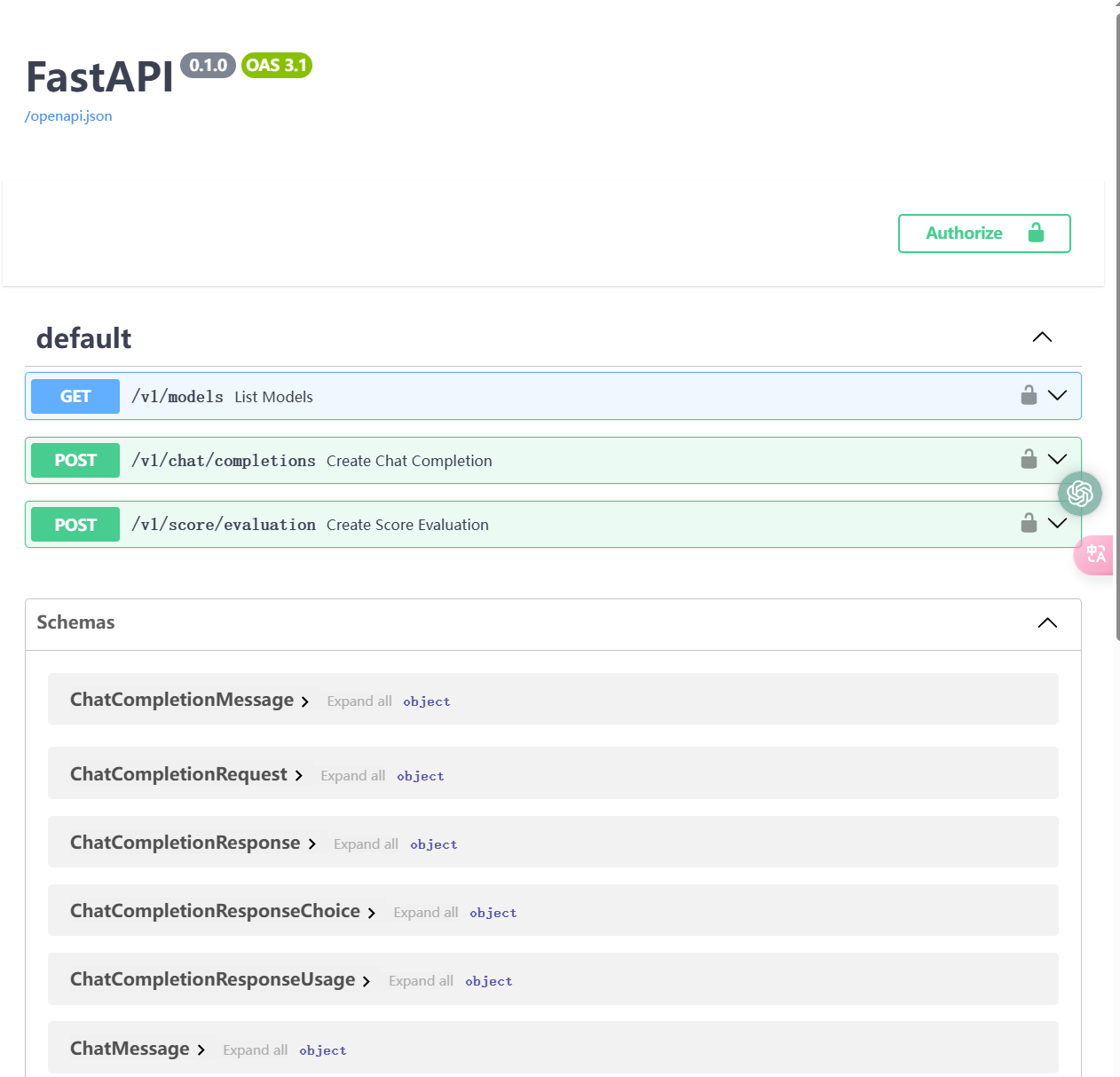This screenshot has height=1077, width=1120.
Task: Open the /openapi.json link
Action: 68,116
